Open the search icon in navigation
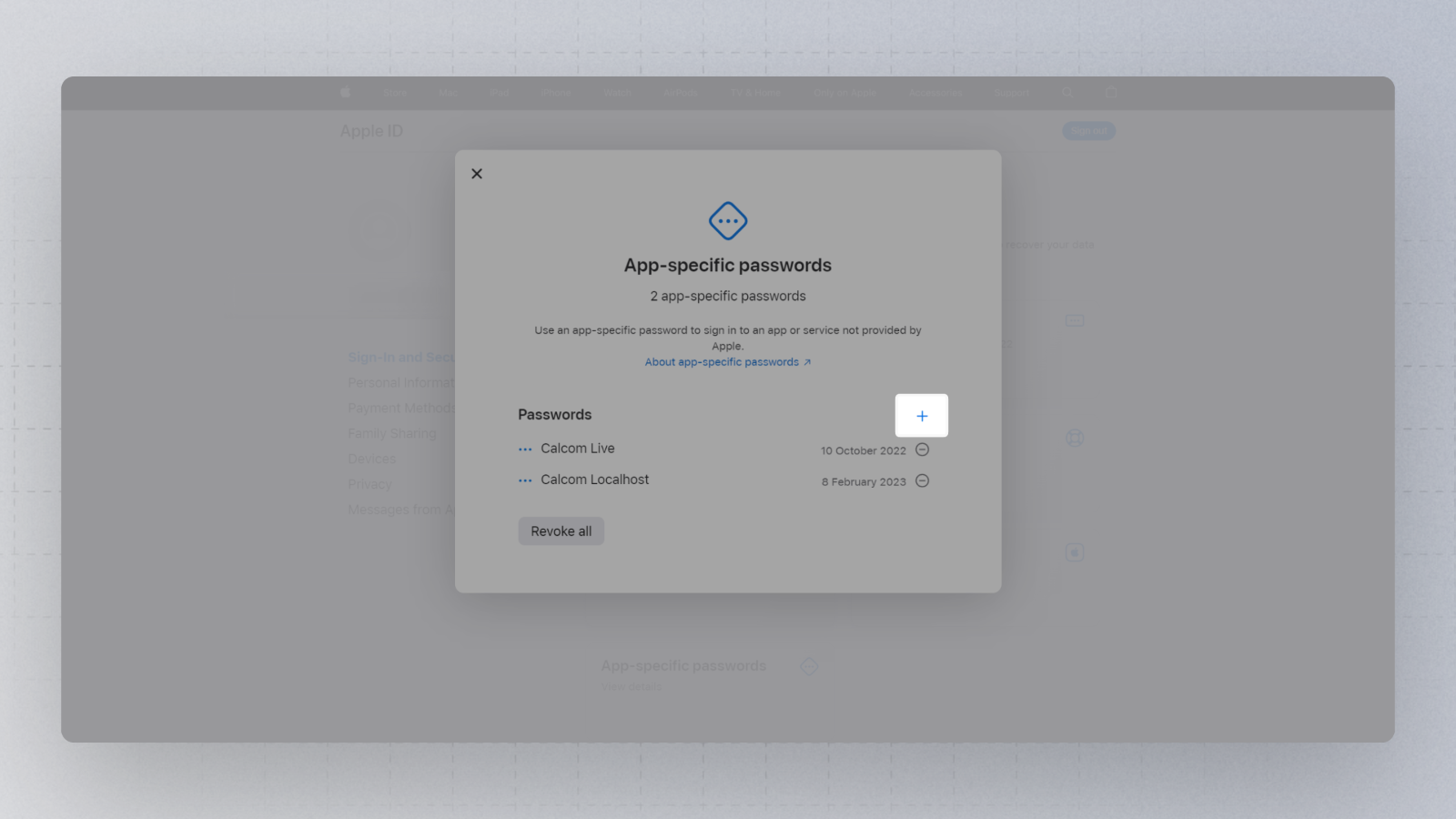 1067,93
